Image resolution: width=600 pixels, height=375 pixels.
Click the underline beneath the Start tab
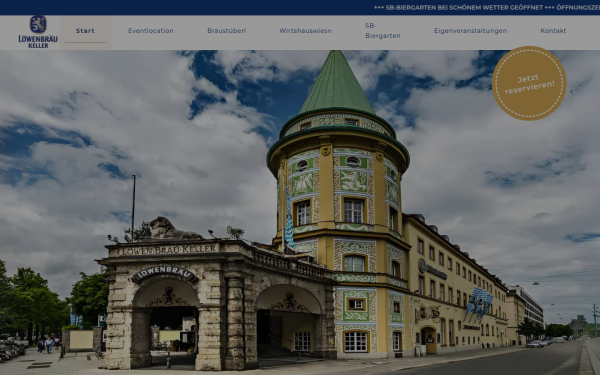(x=85, y=42)
